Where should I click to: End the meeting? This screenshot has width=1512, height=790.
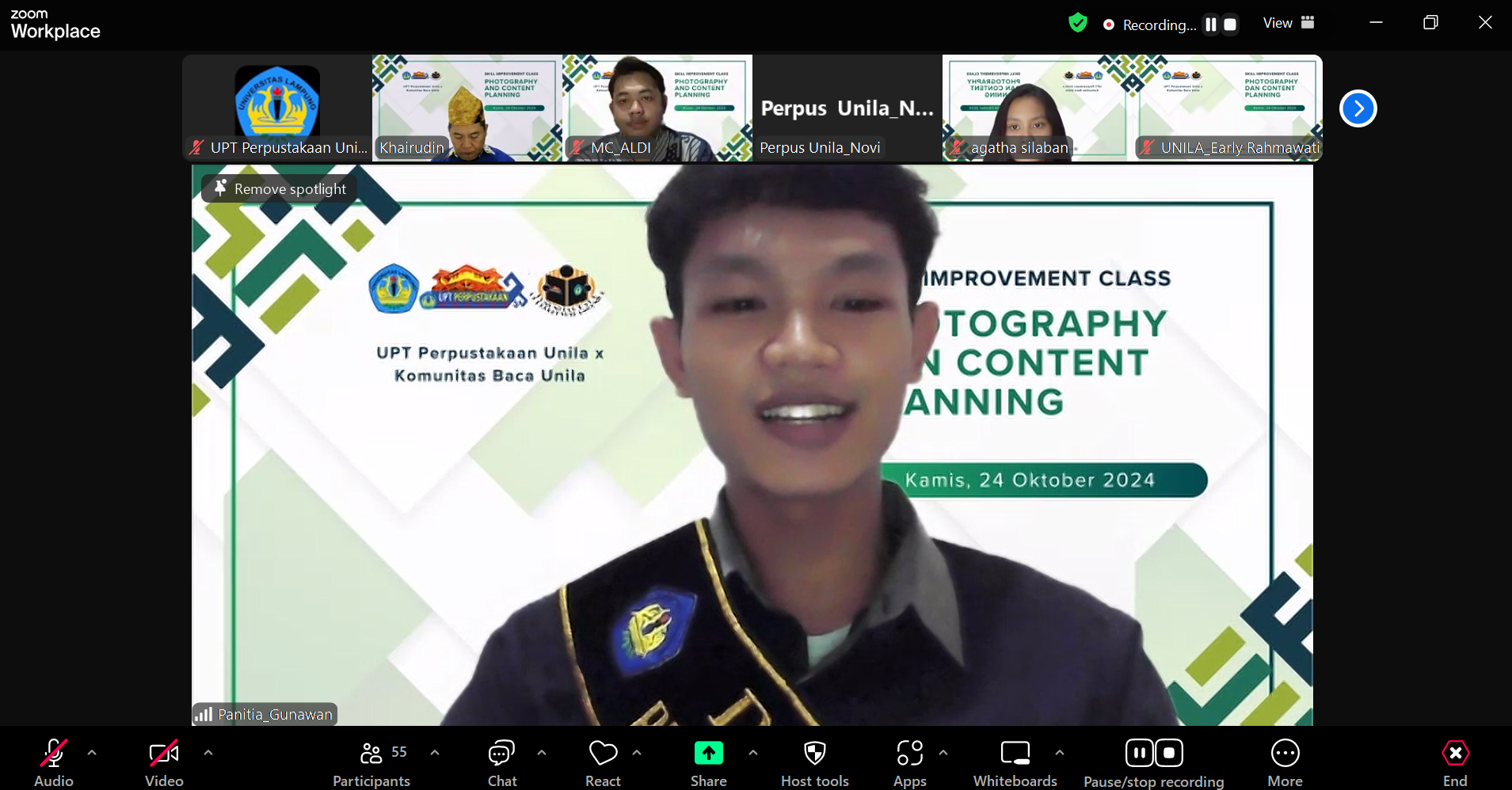pos(1455,763)
